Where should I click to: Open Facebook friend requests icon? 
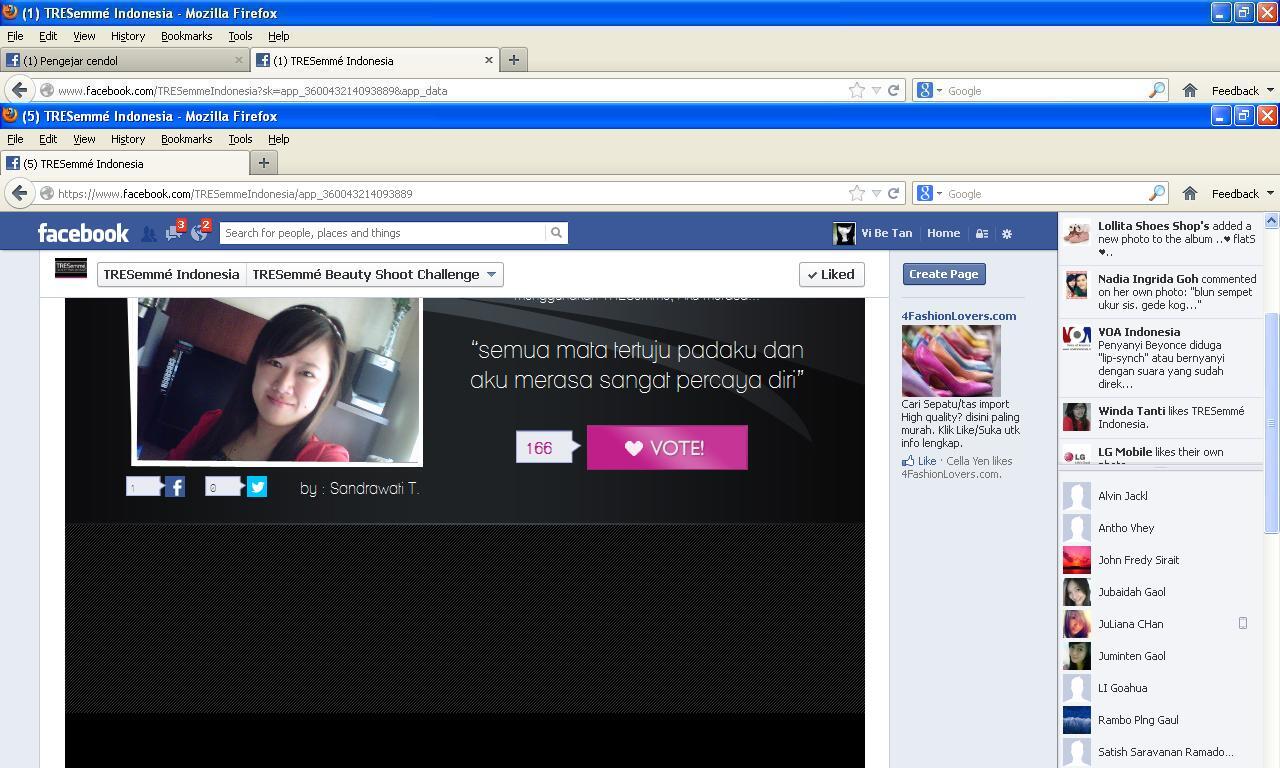pyautogui.click(x=148, y=234)
